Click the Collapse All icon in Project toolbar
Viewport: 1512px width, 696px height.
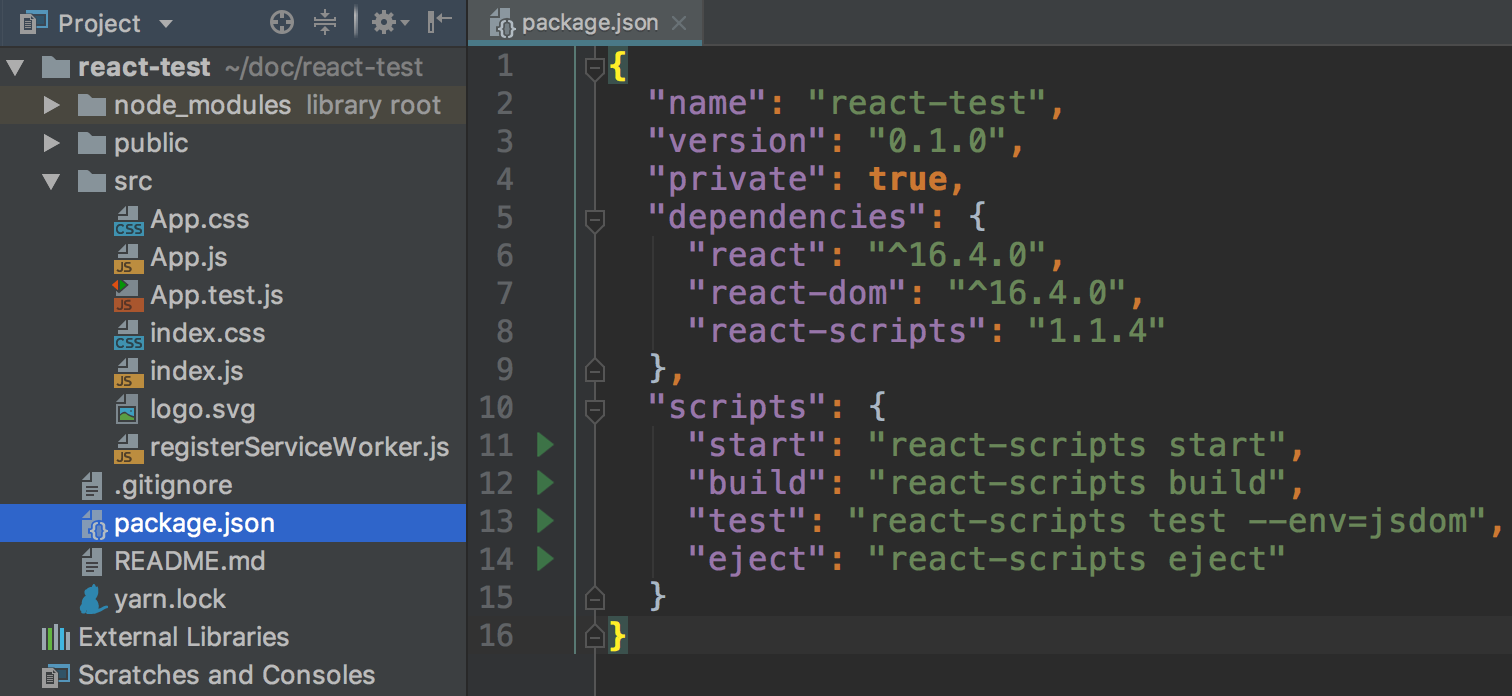click(x=326, y=22)
